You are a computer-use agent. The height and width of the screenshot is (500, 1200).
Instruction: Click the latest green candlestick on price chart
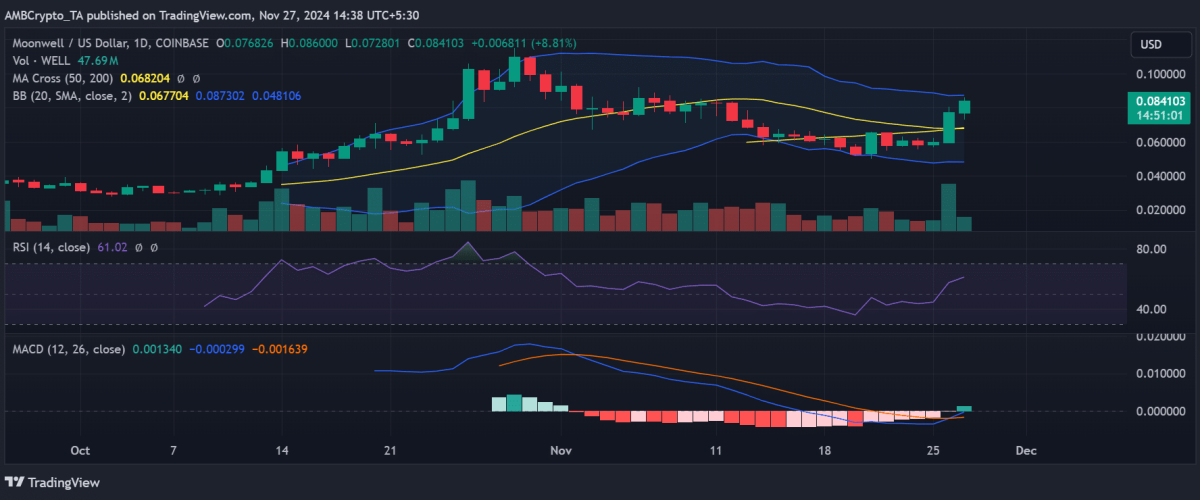[x=964, y=107]
